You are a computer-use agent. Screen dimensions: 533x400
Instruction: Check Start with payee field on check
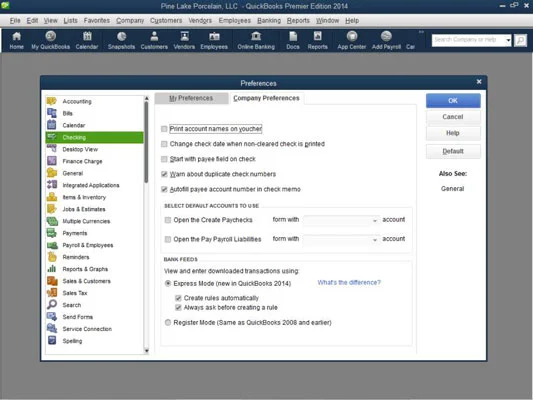(164, 159)
